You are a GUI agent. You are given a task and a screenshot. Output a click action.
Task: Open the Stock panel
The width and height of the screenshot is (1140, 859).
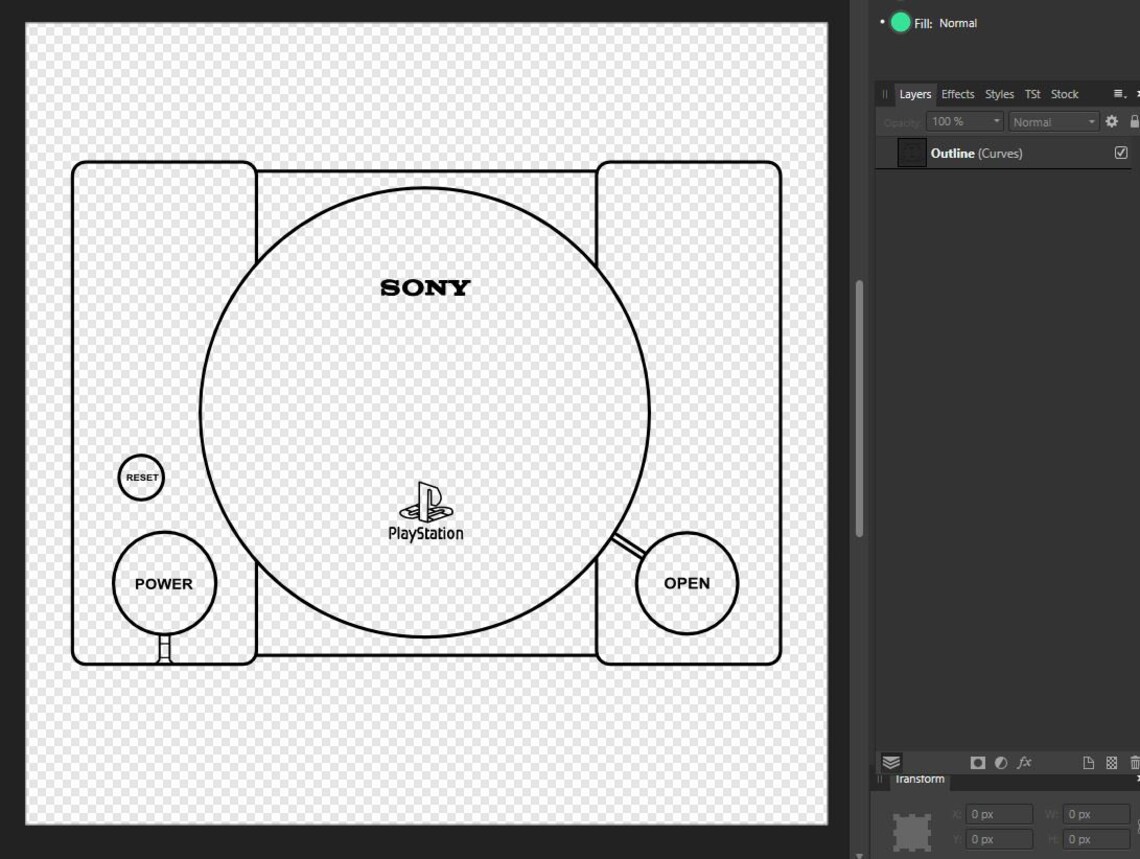(x=1064, y=93)
